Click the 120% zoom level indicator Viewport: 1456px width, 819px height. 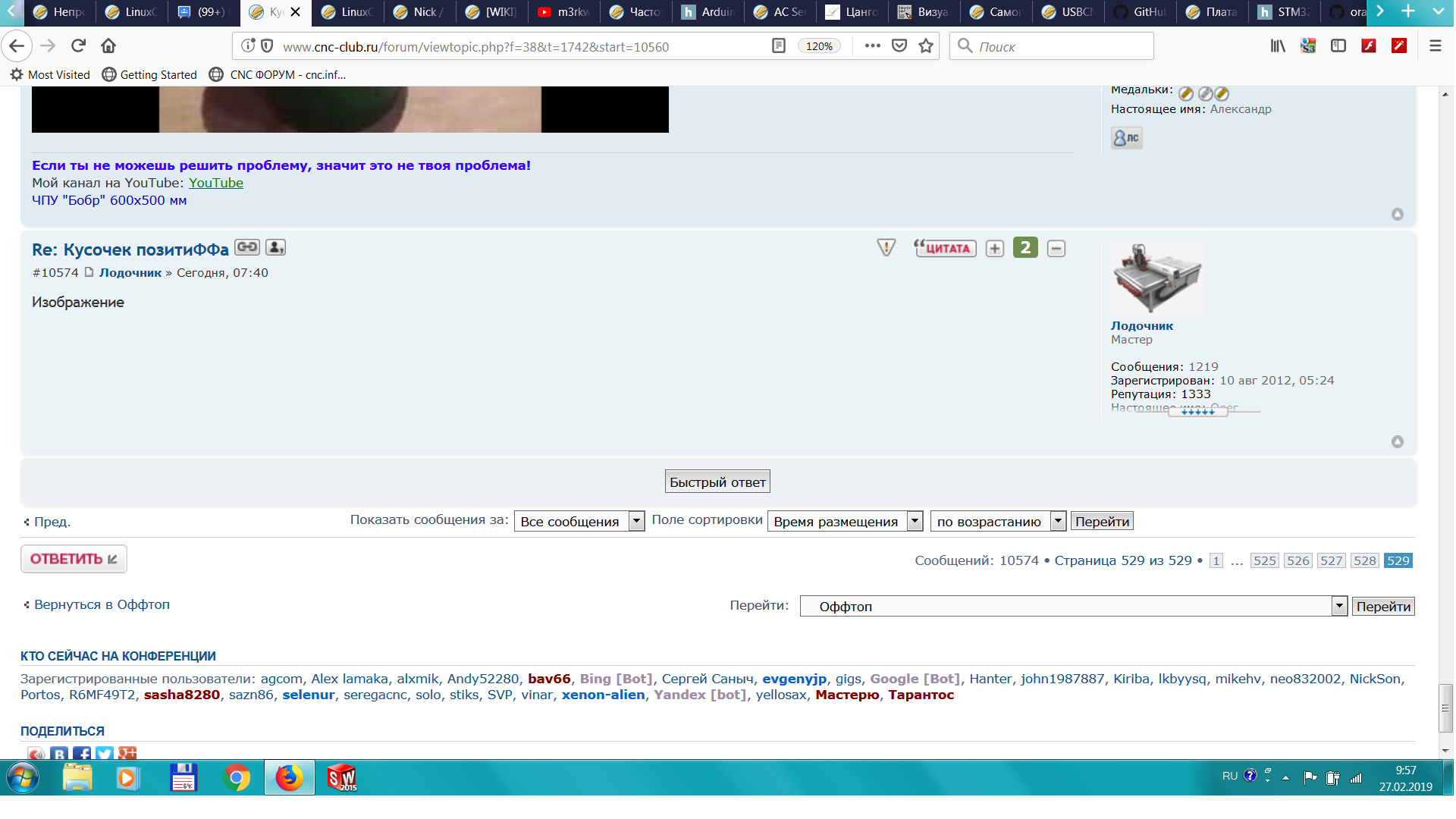(x=818, y=46)
